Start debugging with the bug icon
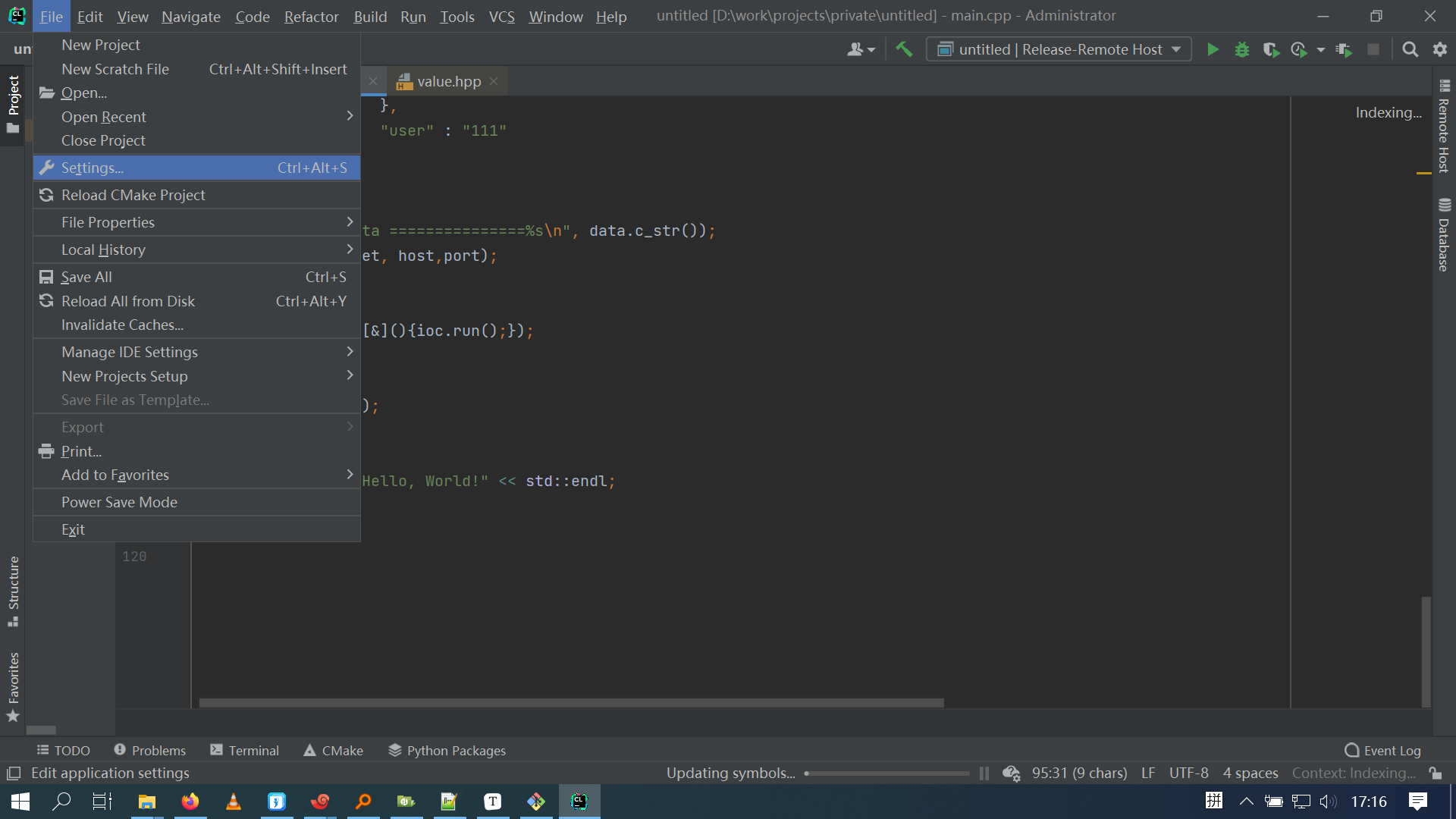This screenshot has height=819, width=1456. click(1241, 49)
